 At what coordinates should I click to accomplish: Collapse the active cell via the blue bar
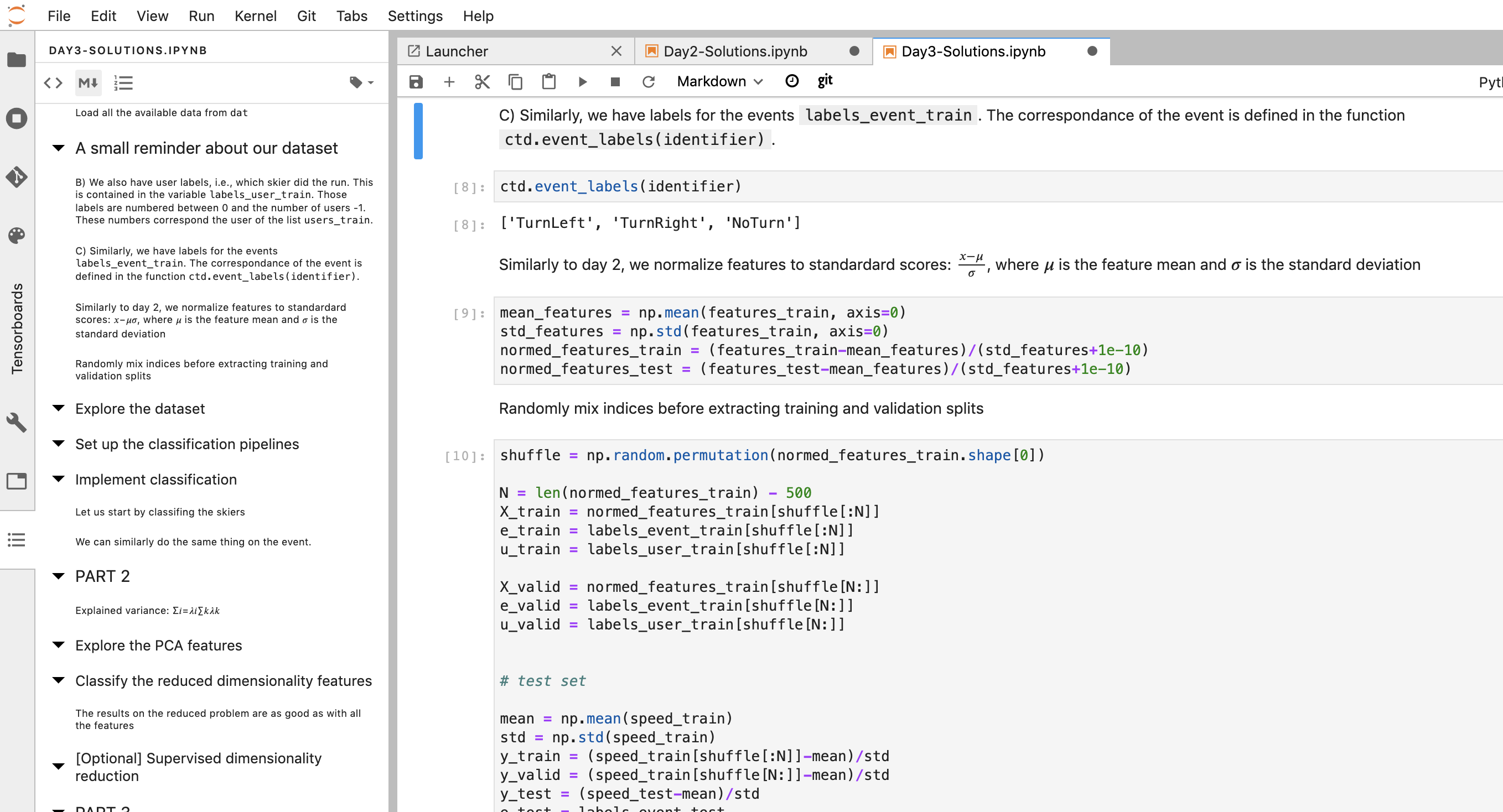pyautogui.click(x=418, y=131)
